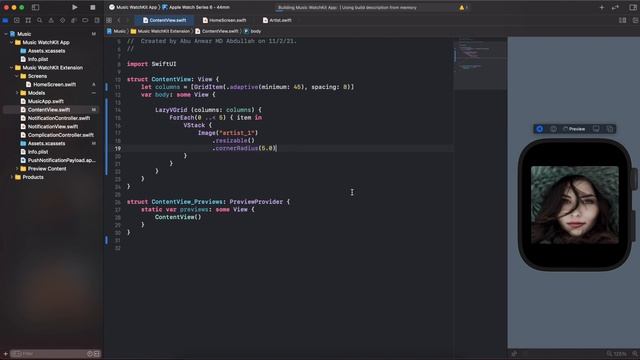Open the editor options menu icon
This screenshot has width=640, height=360.
click(x=622, y=20)
